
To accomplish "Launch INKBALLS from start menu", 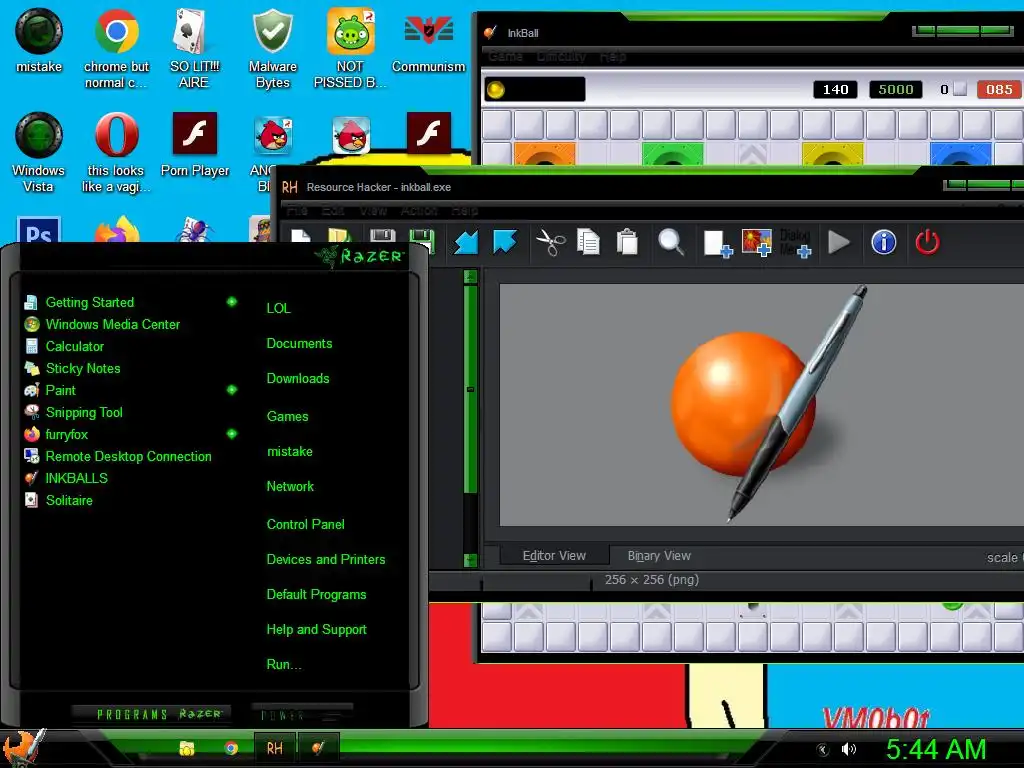I will click(x=66, y=478).
